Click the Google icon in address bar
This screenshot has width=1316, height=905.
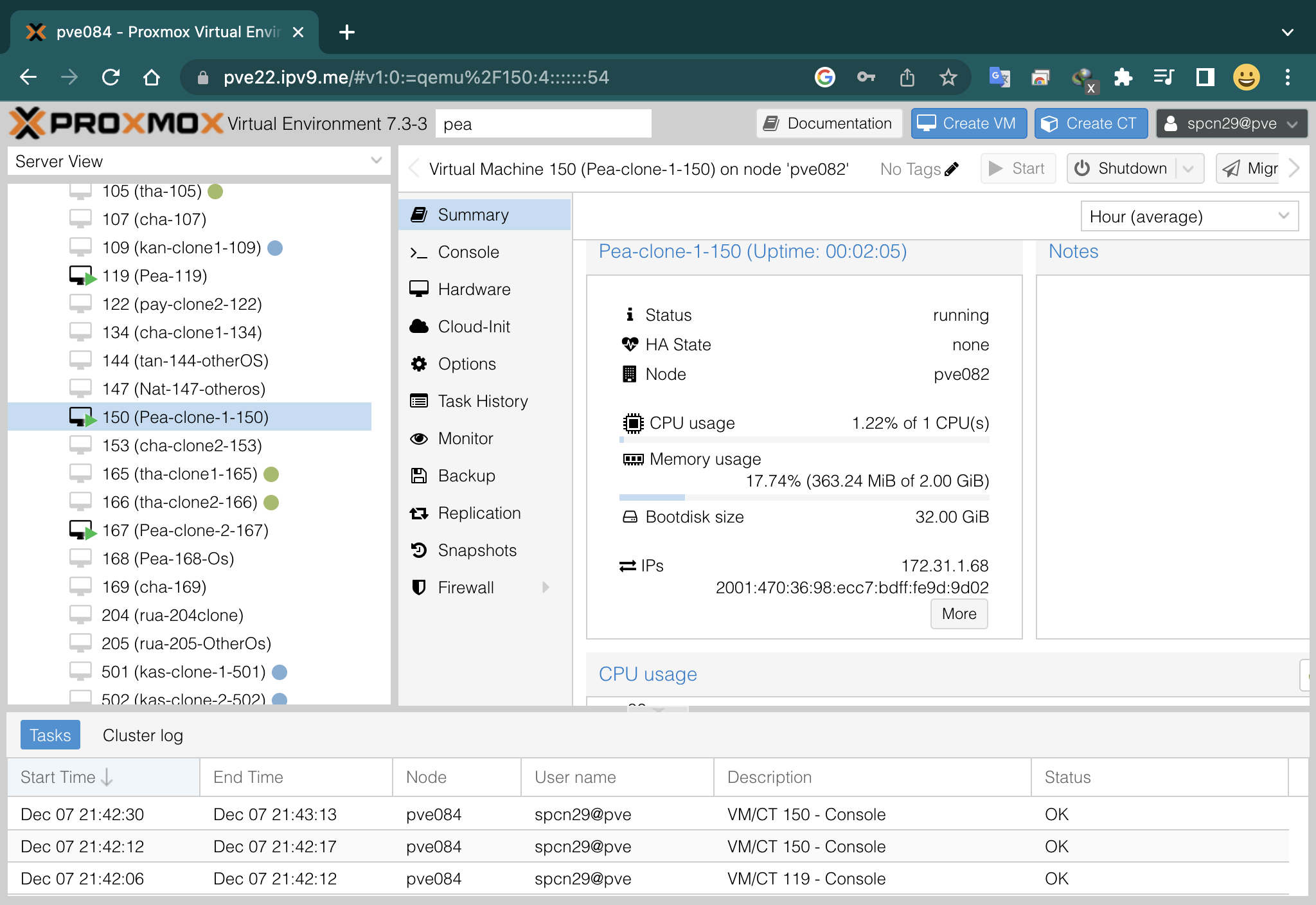tap(824, 78)
